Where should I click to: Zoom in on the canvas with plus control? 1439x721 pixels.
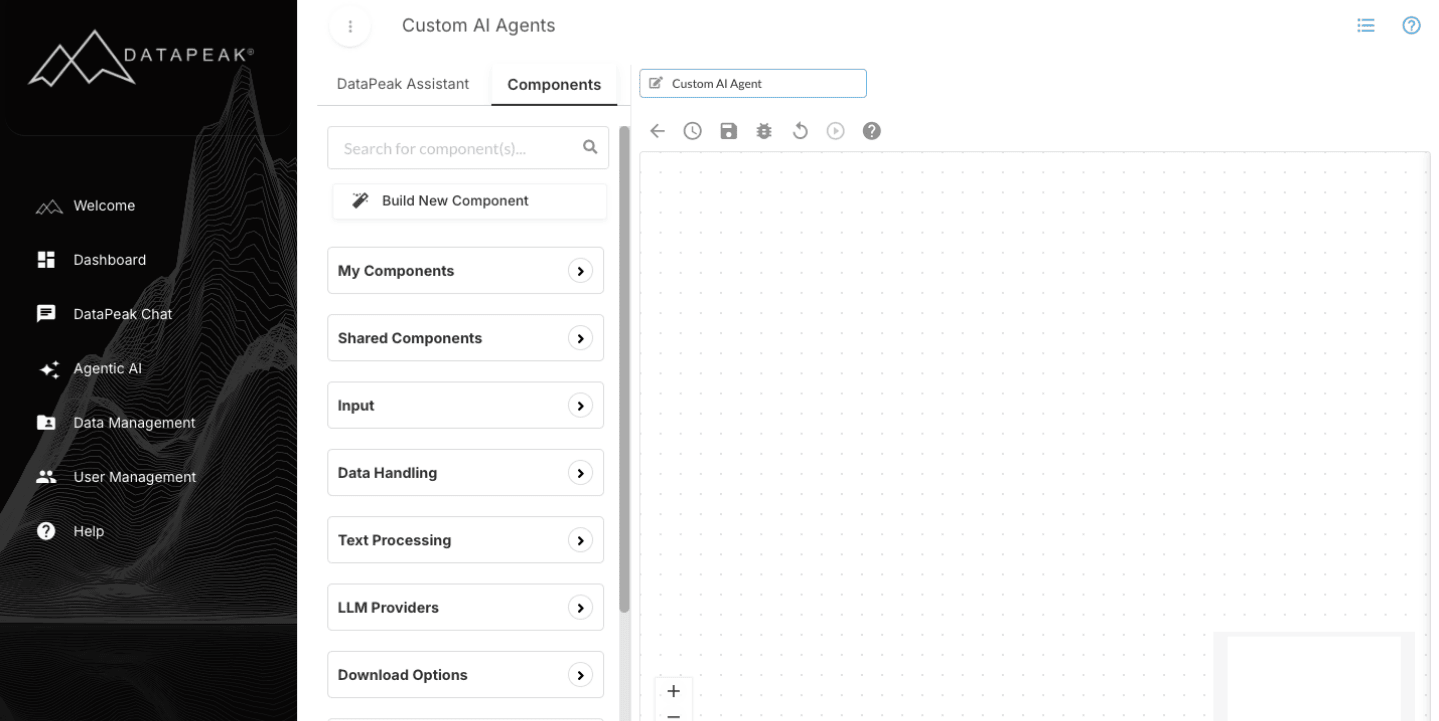(x=674, y=689)
